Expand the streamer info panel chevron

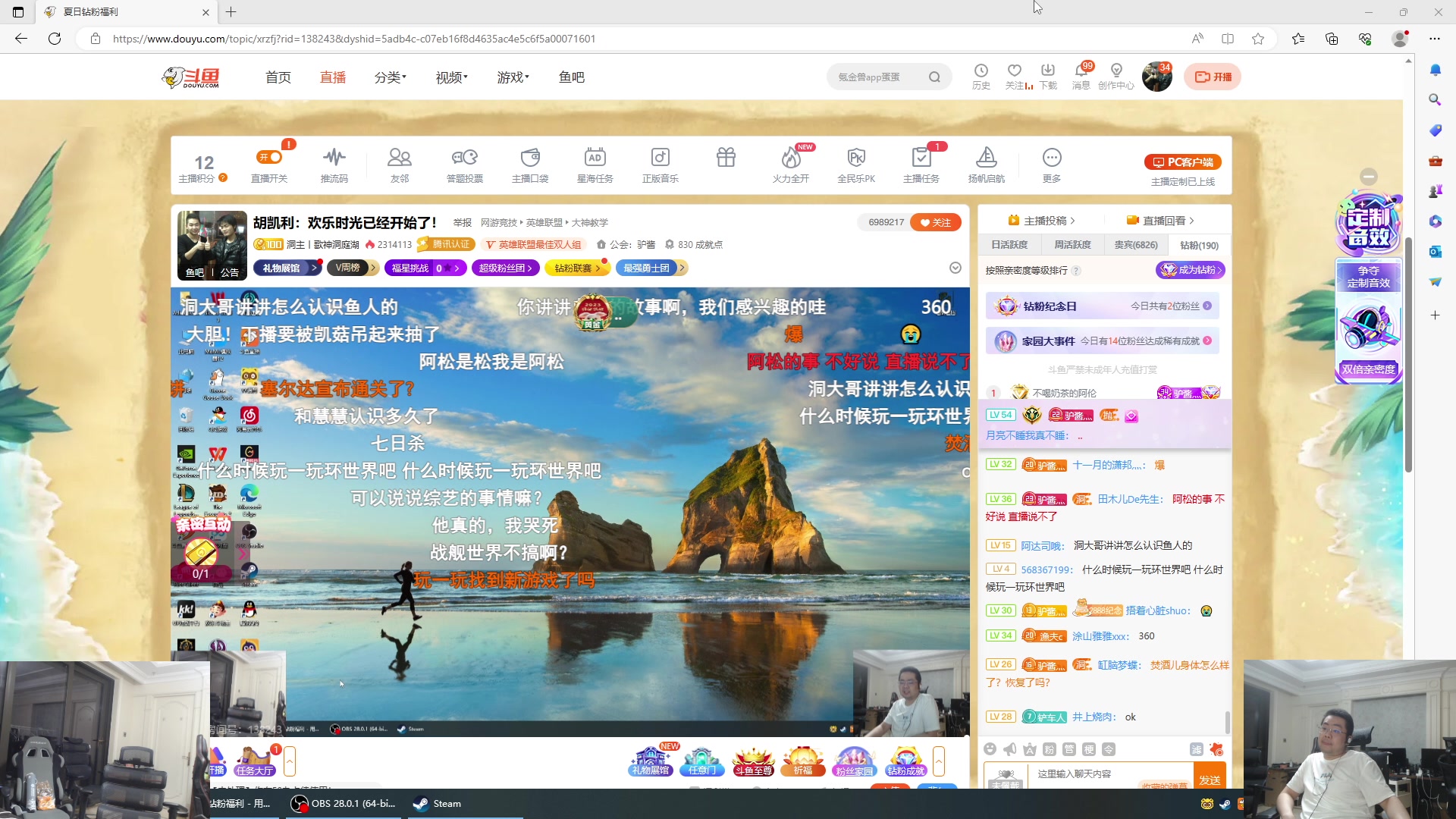click(x=955, y=268)
